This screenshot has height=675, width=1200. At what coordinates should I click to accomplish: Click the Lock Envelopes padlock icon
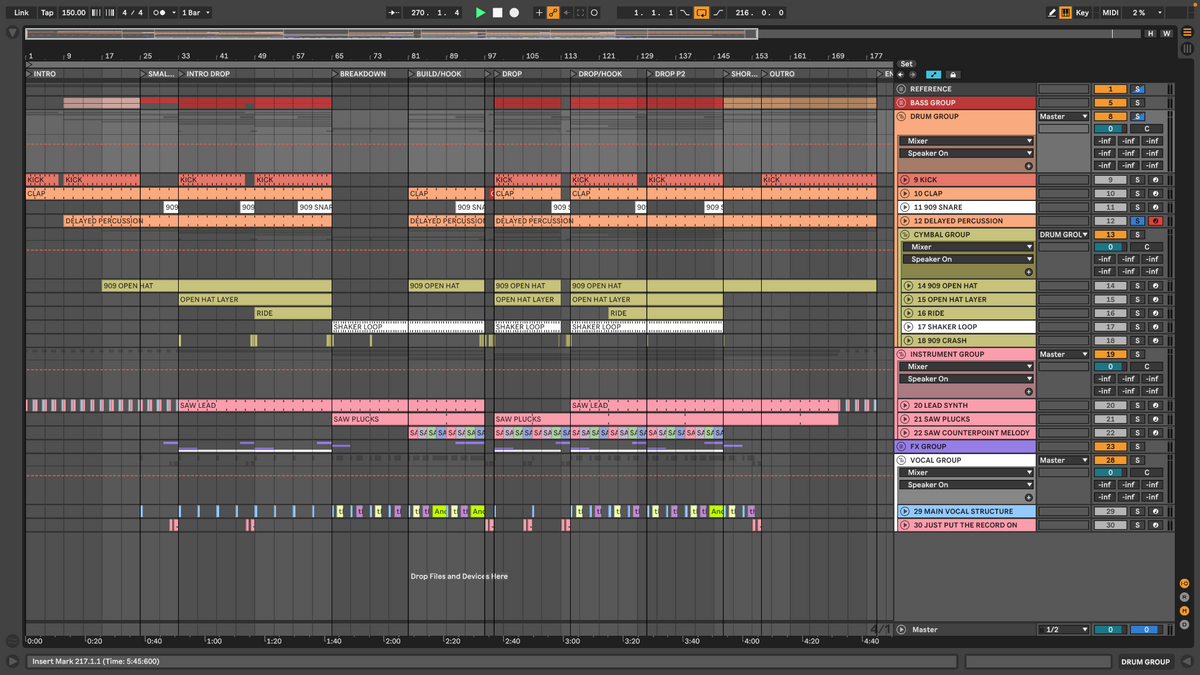click(953, 74)
